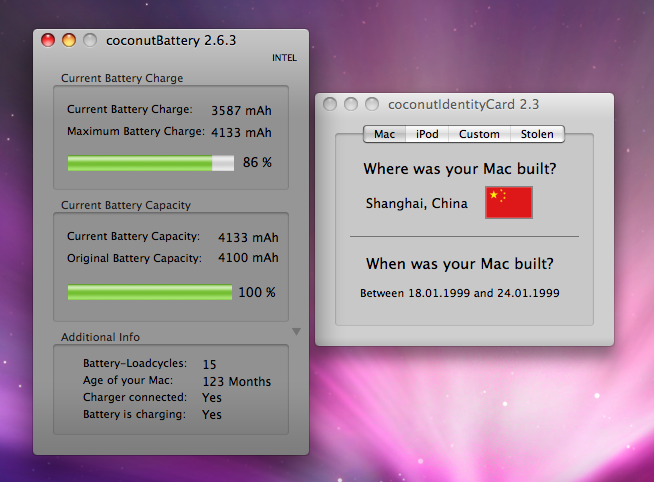The width and height of the screenshot is (654, 482).
Task: Click the build date range 18.01.1999 text
Action: [x=460, y=293]
